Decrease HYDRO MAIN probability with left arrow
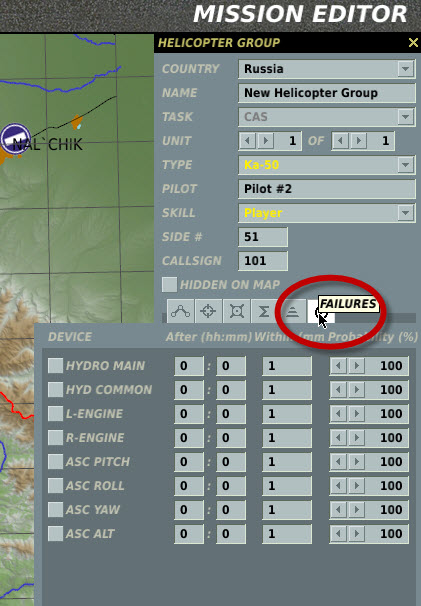This screenshot has width=421, height=606. point(339,366)
